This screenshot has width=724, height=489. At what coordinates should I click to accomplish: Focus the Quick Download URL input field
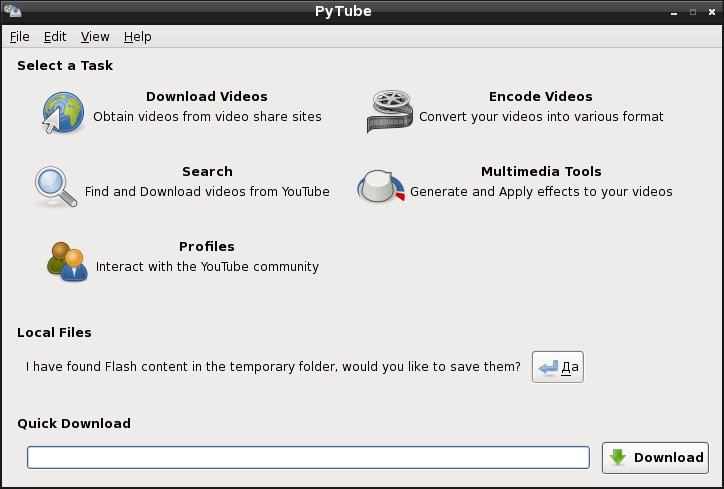[x=308, y=457]
